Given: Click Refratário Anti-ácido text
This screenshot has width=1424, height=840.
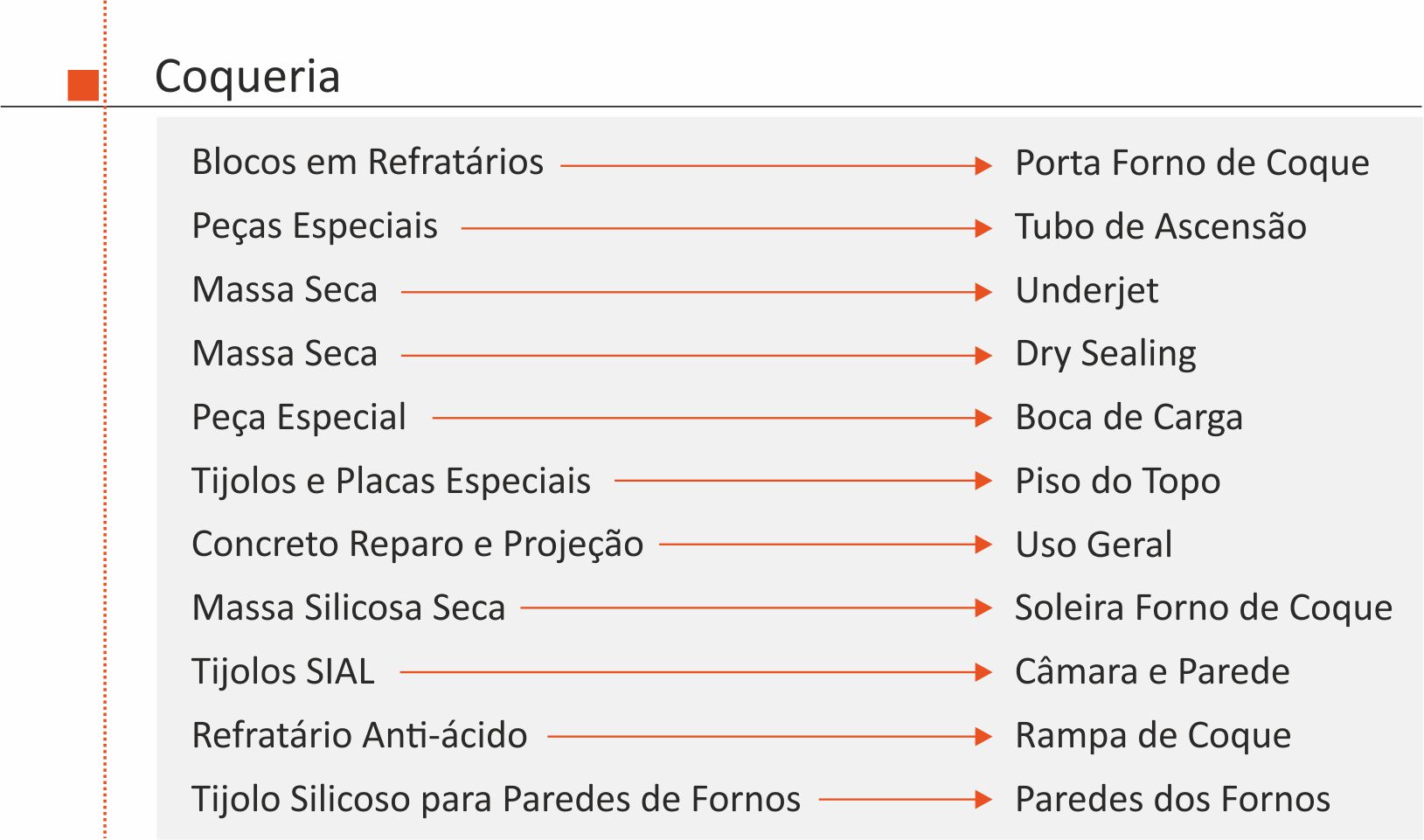Looking at the screenshot, I should click(359, 736).
